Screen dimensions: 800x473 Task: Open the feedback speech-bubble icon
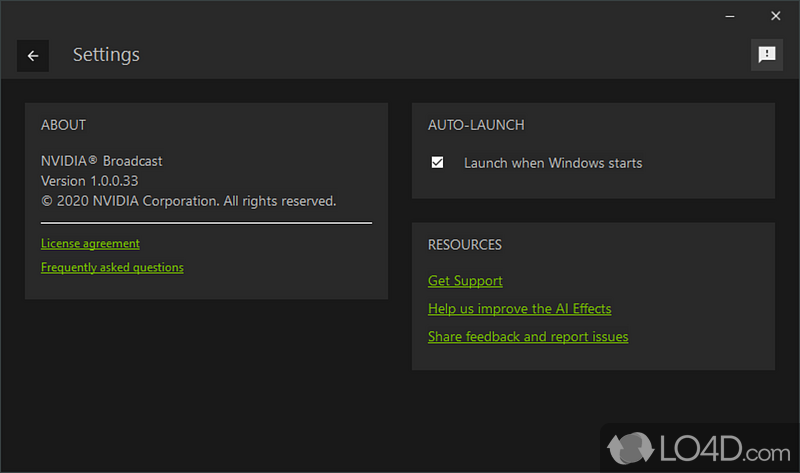(767, 55)
